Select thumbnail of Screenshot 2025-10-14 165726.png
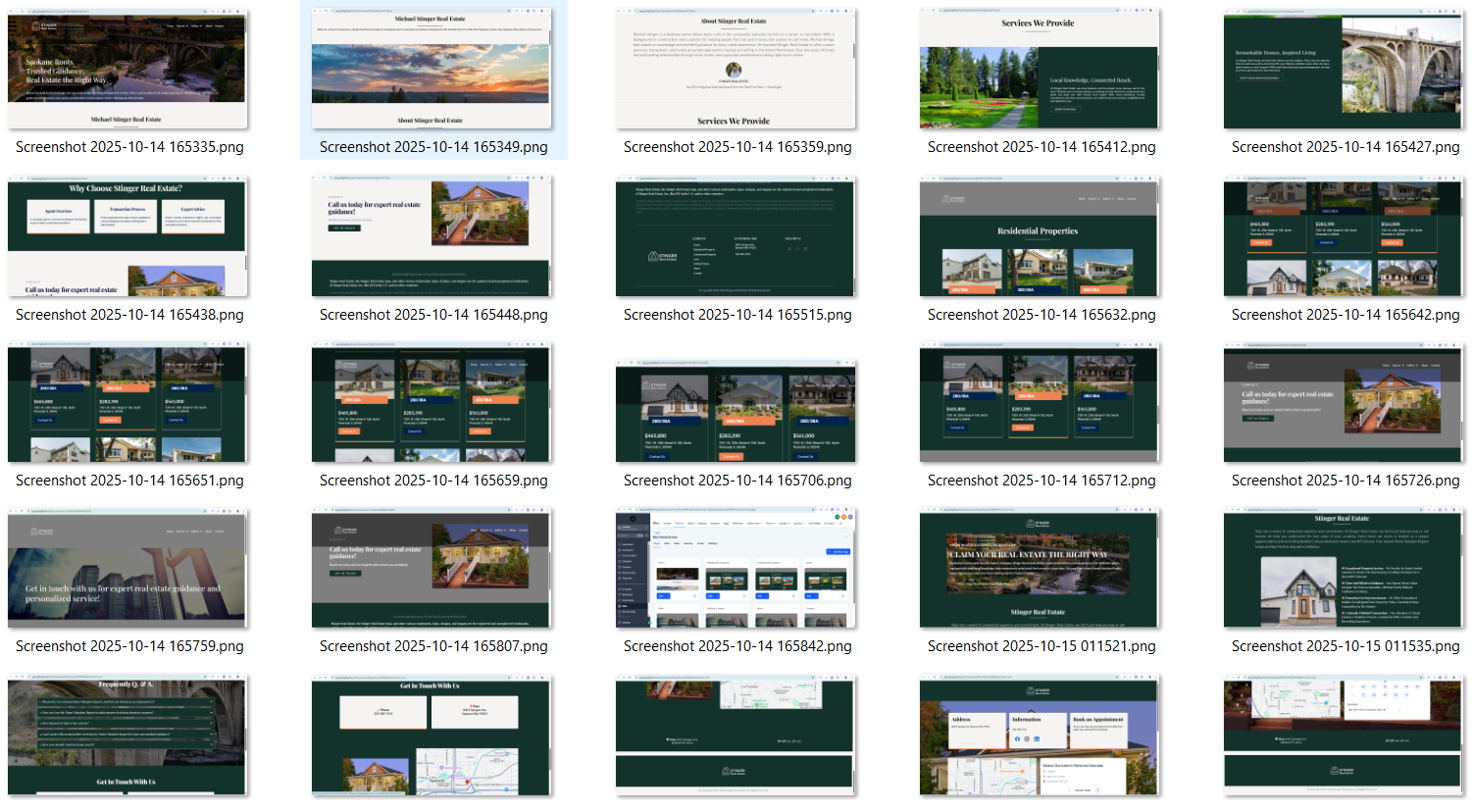This screenshot has width=1474, height=812. point(1344,402)
